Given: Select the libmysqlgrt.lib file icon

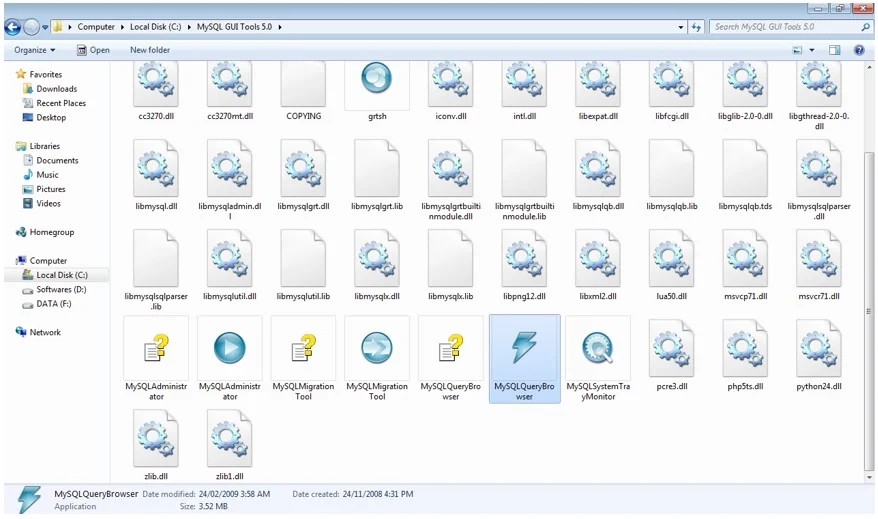Looking at the screenshot, I should click(x=377, y=168).
